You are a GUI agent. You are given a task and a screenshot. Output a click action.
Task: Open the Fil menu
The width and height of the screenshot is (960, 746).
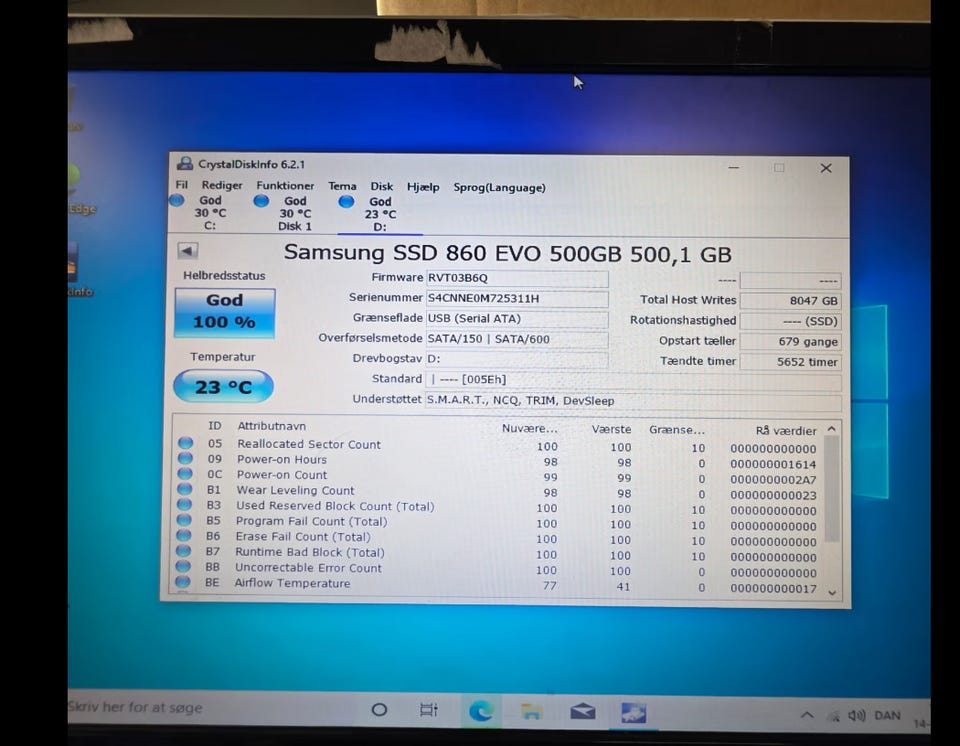tap(181, 184)
